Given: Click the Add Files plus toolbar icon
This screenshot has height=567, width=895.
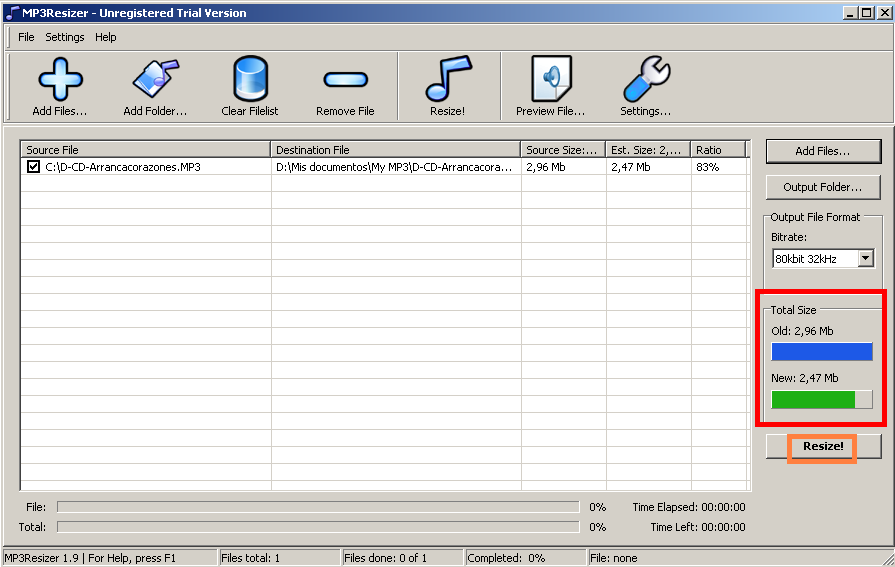Looking at the screenshot, I should [x=60, y=80].
